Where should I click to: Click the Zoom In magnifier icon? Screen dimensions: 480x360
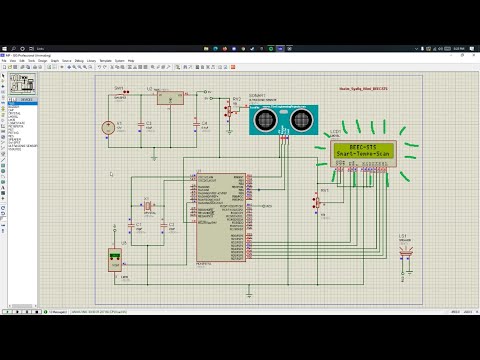(74, 67)
